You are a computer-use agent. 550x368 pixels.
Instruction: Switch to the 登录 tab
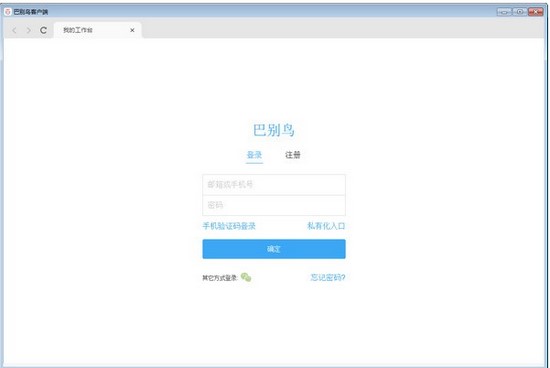point(254,155)
